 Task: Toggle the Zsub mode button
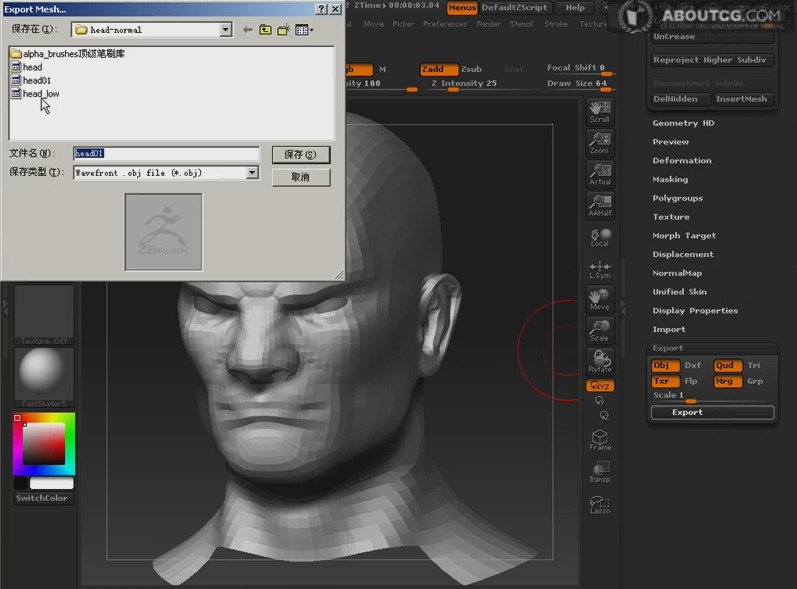pos(472,69)
